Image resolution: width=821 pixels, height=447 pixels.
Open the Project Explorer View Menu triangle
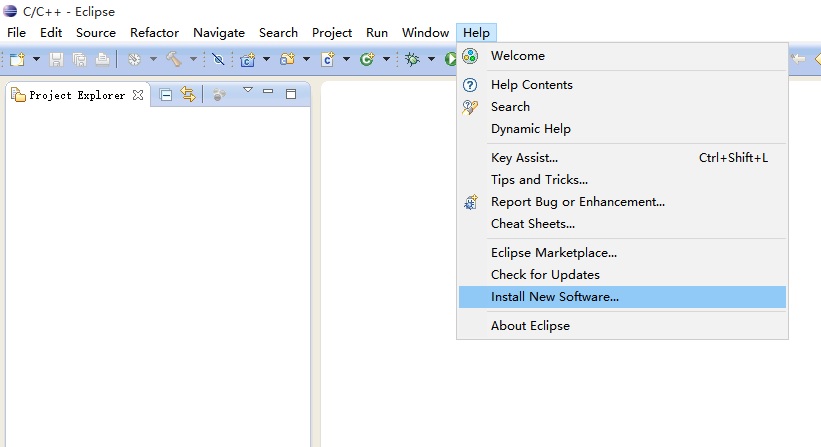248,90
